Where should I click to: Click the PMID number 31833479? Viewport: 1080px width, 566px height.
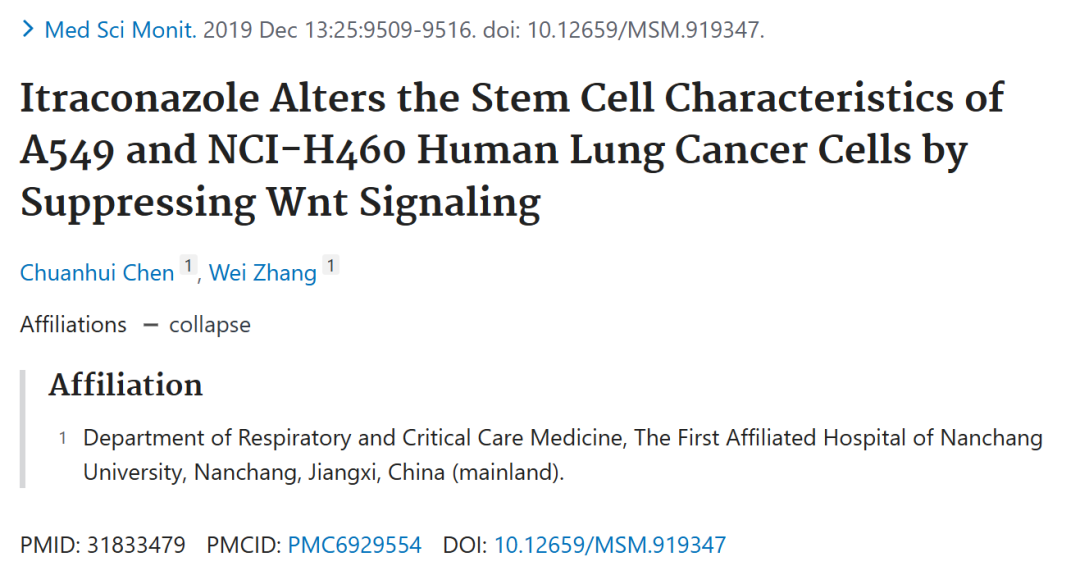coord(136,545)
